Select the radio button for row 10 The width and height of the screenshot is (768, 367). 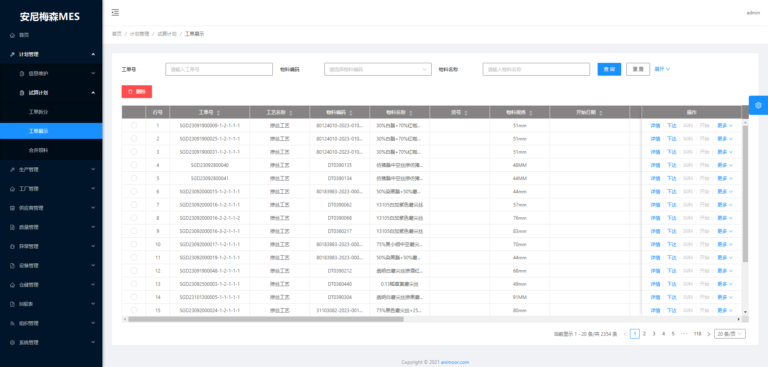[x=134, y=244]
